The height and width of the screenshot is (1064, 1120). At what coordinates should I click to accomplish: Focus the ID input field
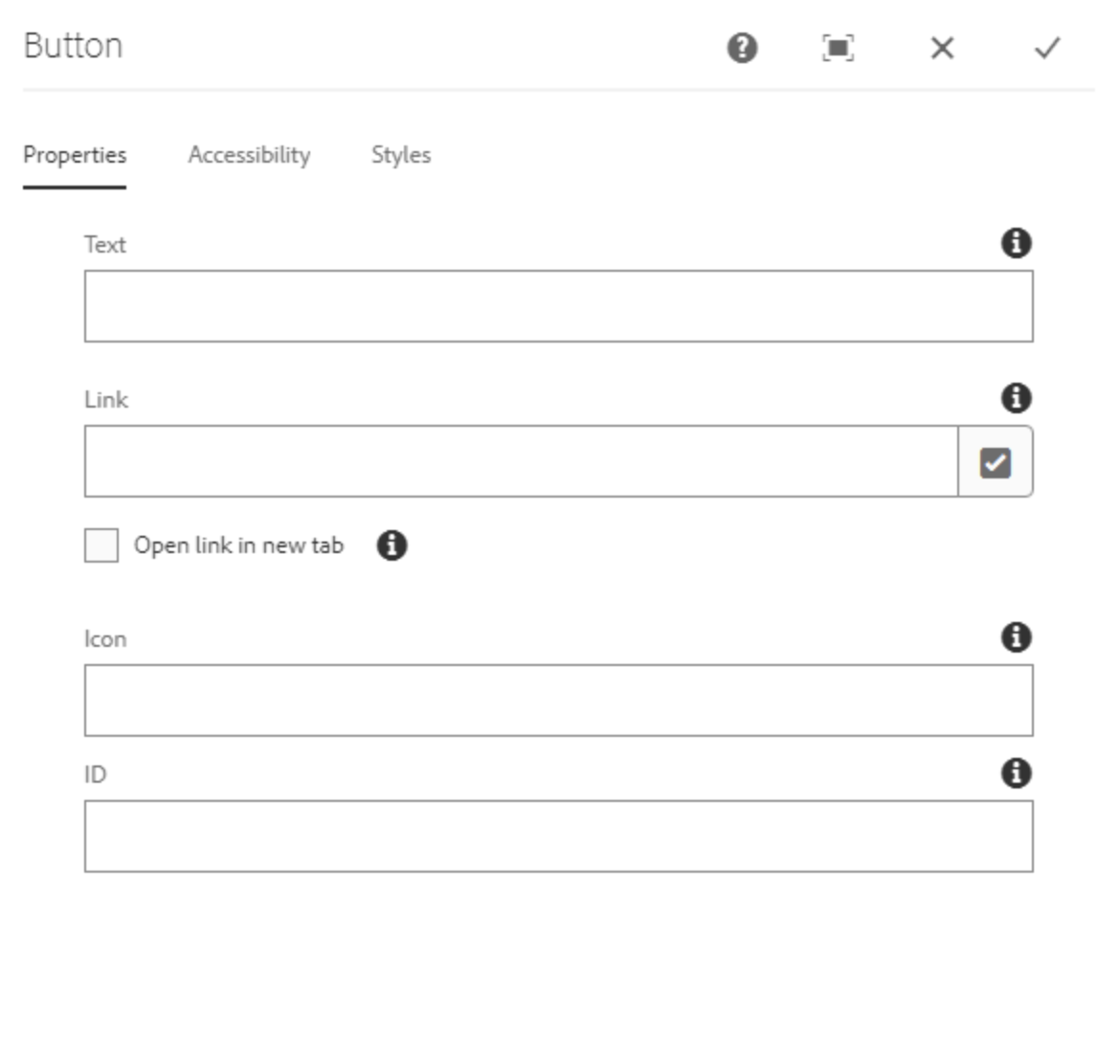coord(558,836)
